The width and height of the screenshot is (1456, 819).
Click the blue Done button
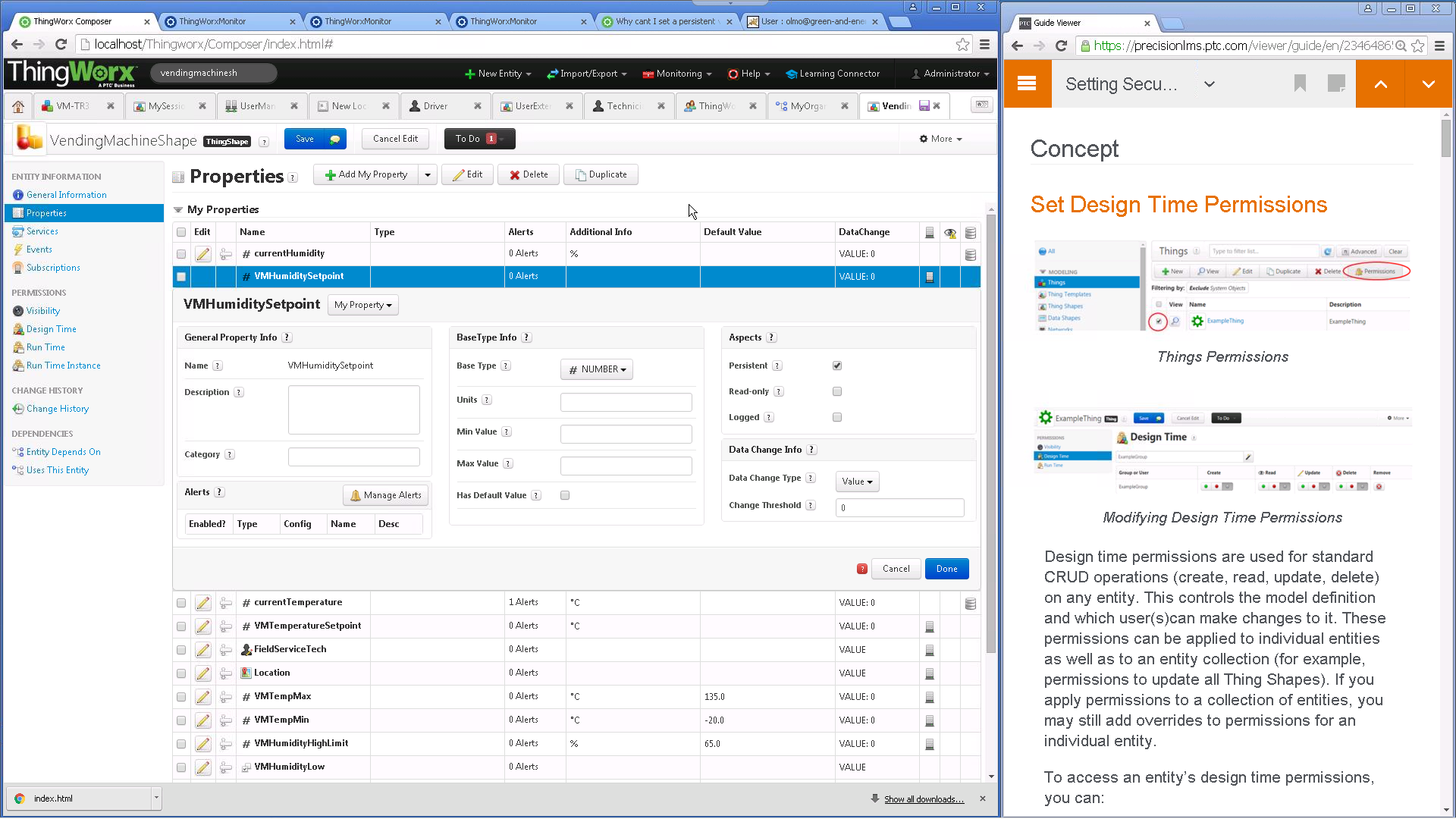pos(946,569)
